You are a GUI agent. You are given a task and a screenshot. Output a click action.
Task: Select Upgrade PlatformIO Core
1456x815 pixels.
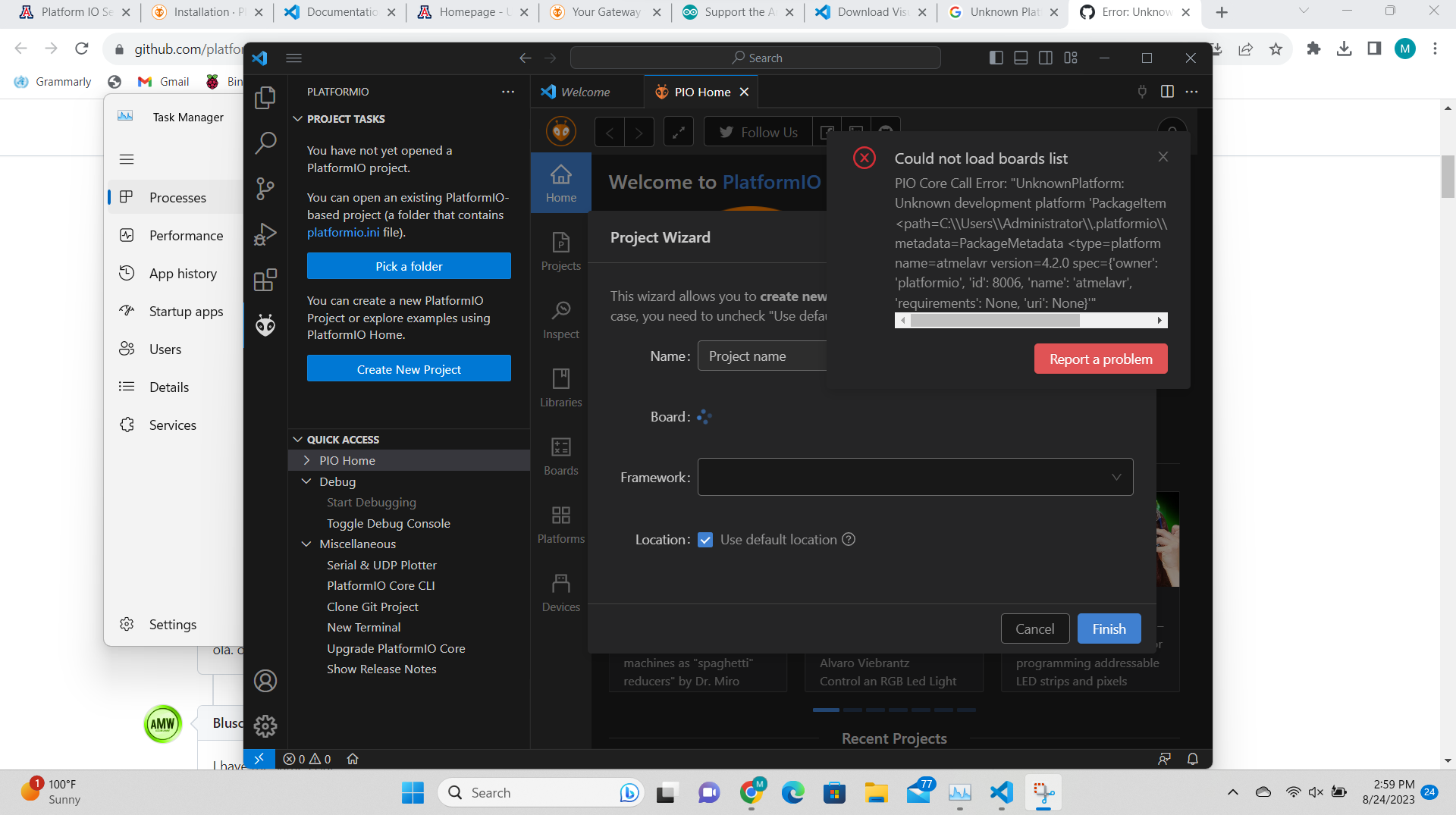click(x=396, y=648)
